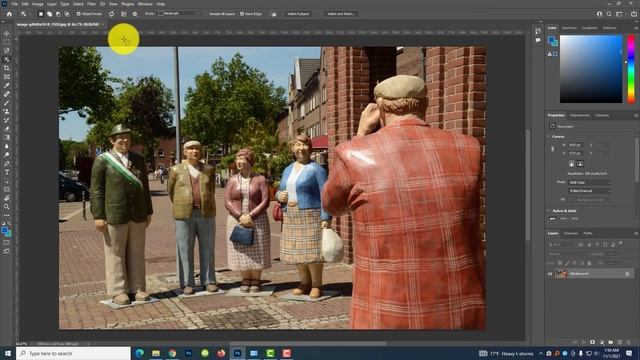Screen dimensions: 640x360
Task: Open the 8 Bits/Channel dropdown
Action: point(589,191)
